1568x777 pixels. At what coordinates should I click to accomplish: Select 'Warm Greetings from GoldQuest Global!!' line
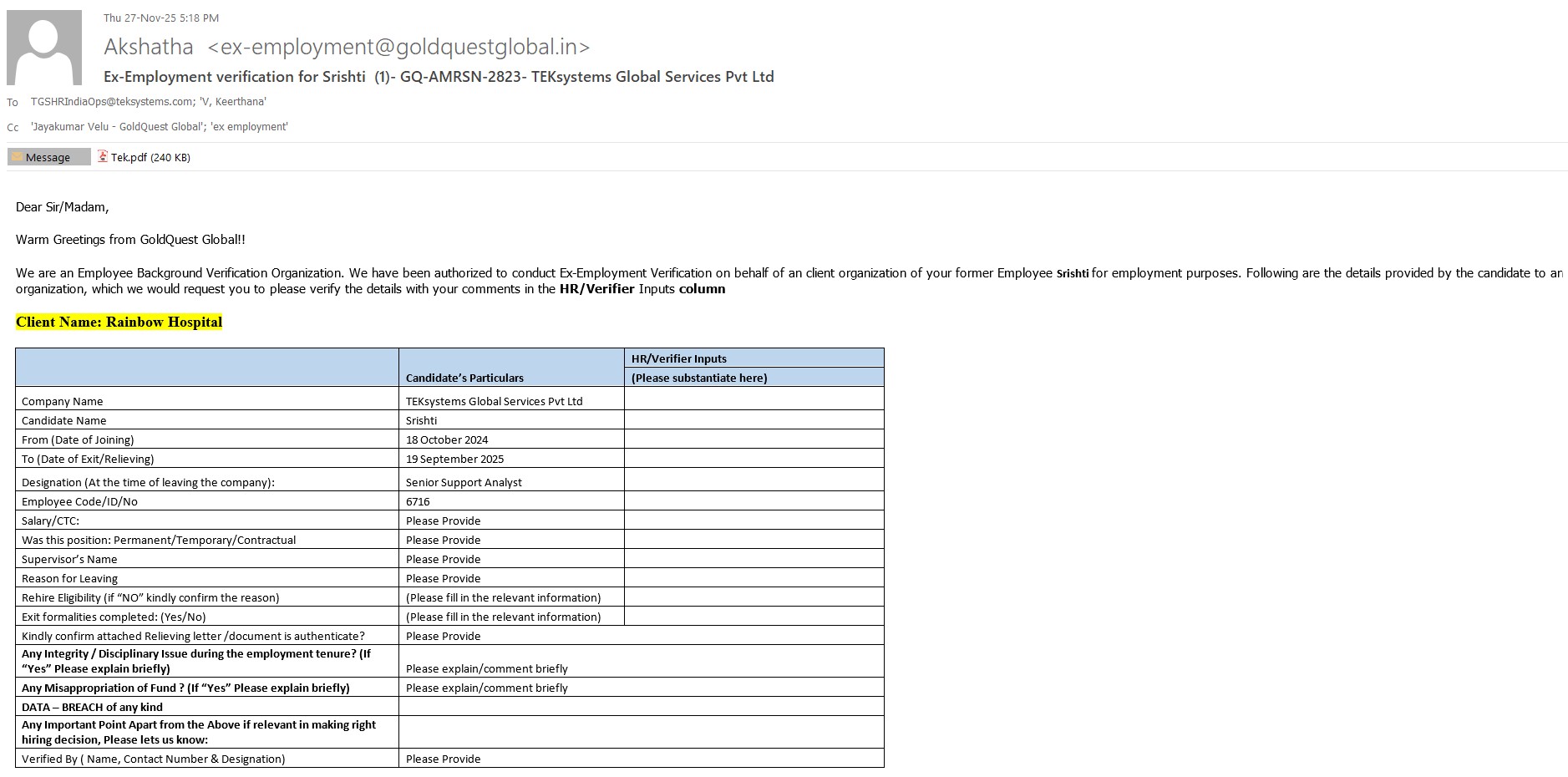130,240
